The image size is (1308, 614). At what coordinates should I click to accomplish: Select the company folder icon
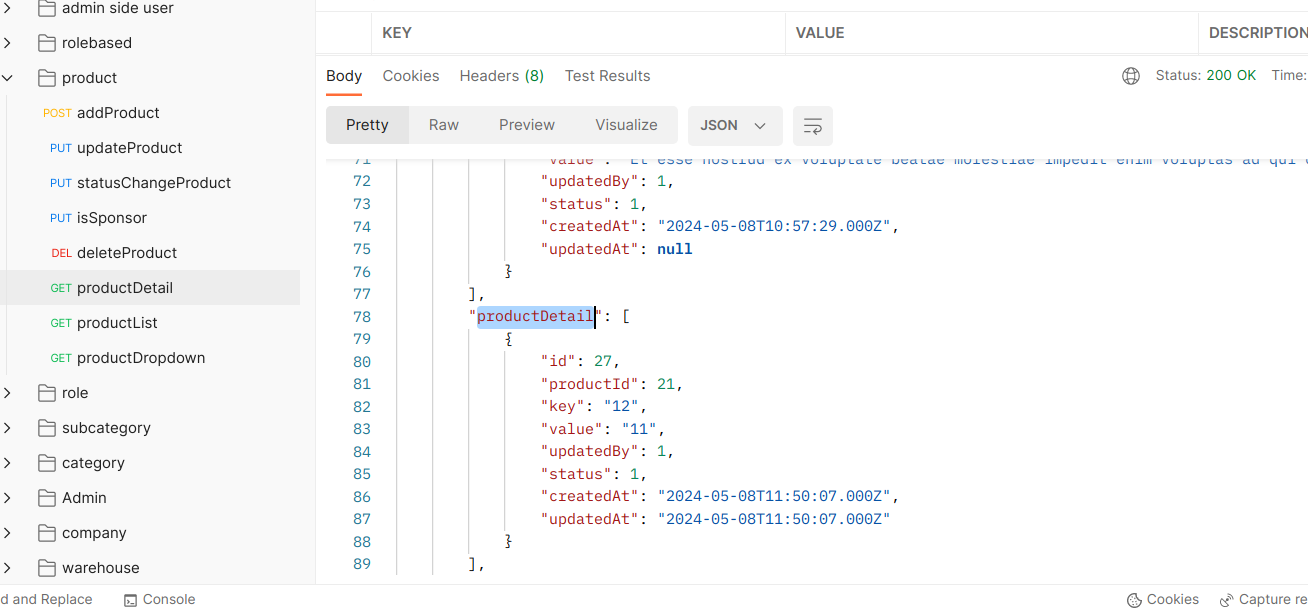(x=46, y=533)
